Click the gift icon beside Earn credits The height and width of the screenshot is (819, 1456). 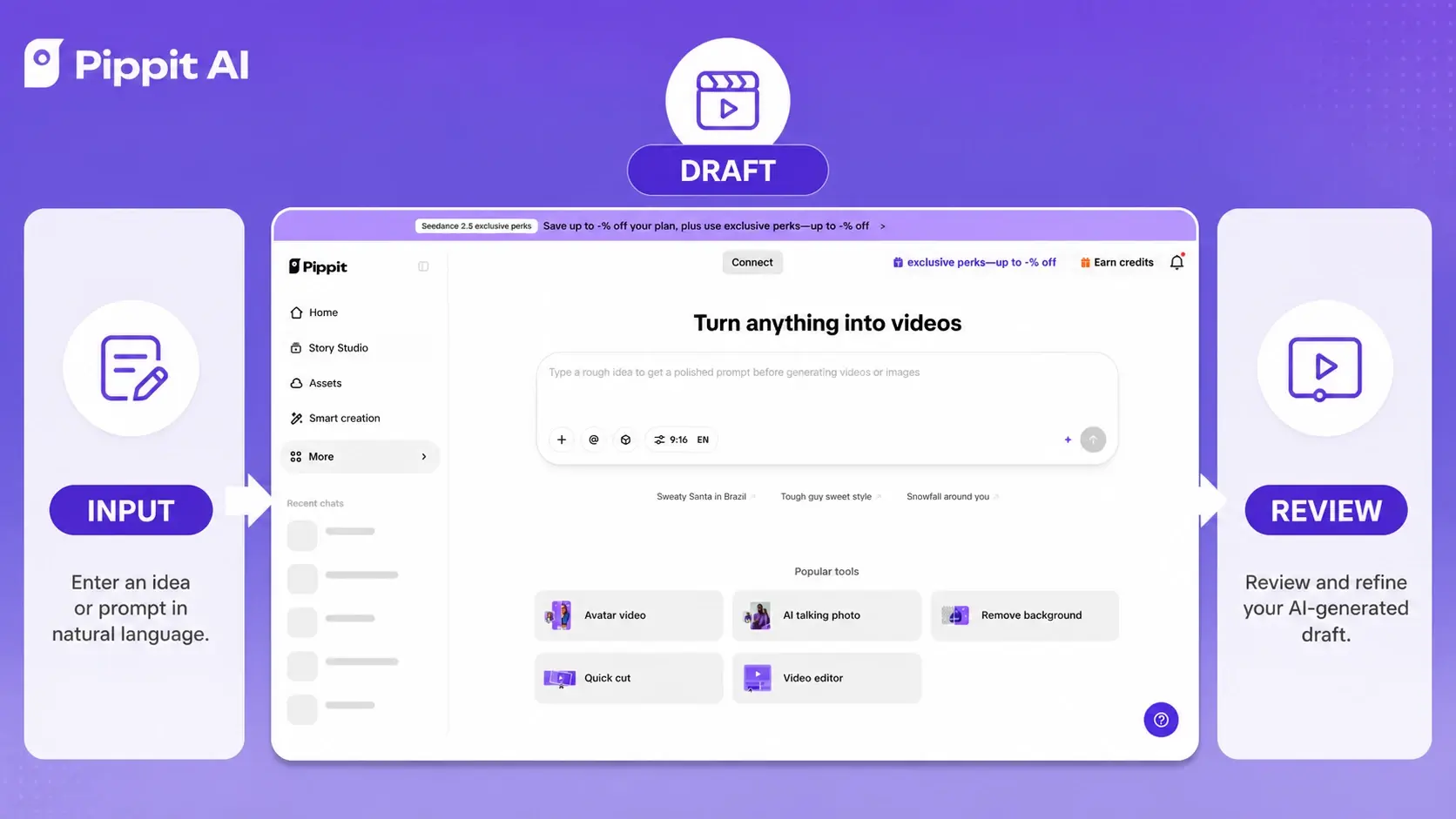1085,263
